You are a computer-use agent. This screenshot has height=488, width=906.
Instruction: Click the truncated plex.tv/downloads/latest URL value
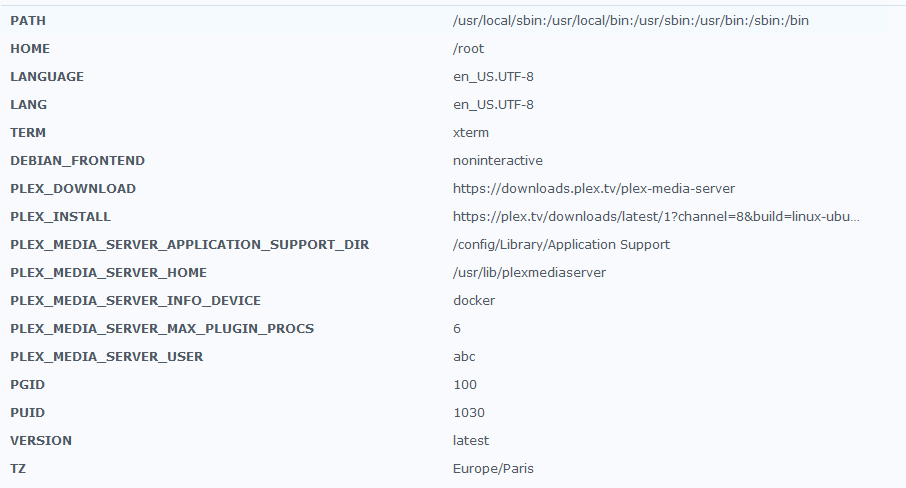coord(656,217)
